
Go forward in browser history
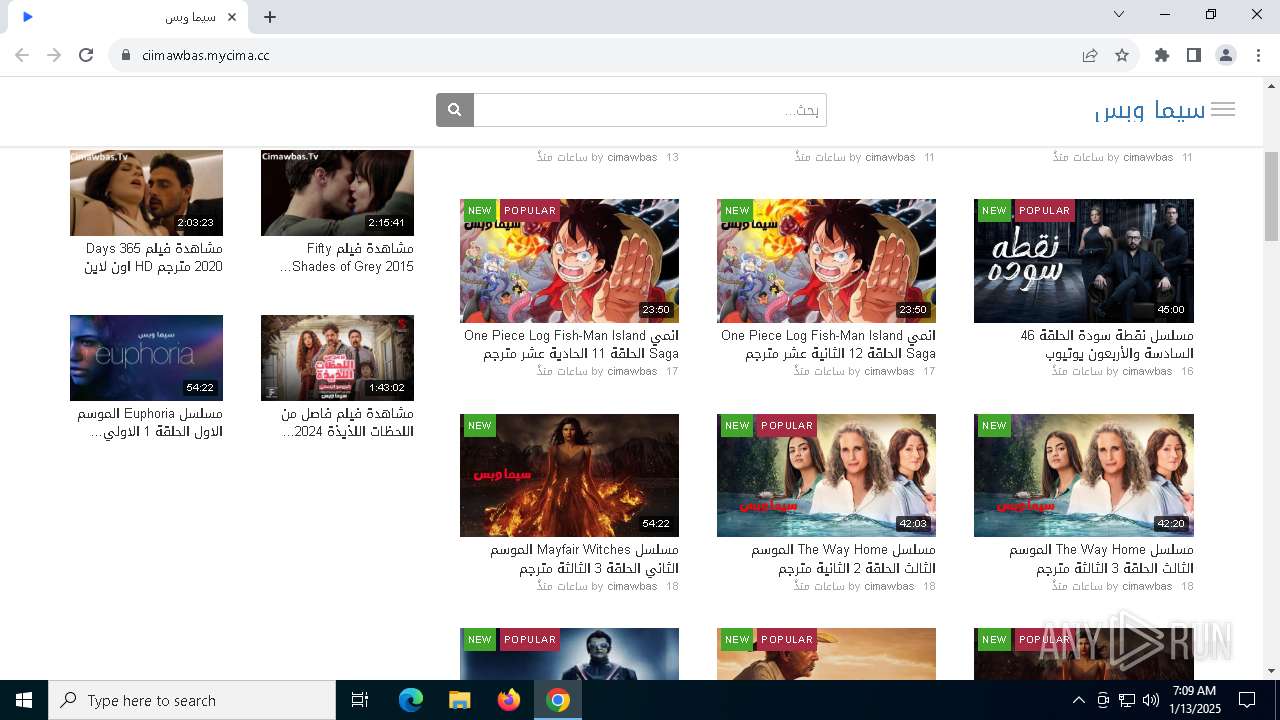pyautogui.click(x=54, y=55)
